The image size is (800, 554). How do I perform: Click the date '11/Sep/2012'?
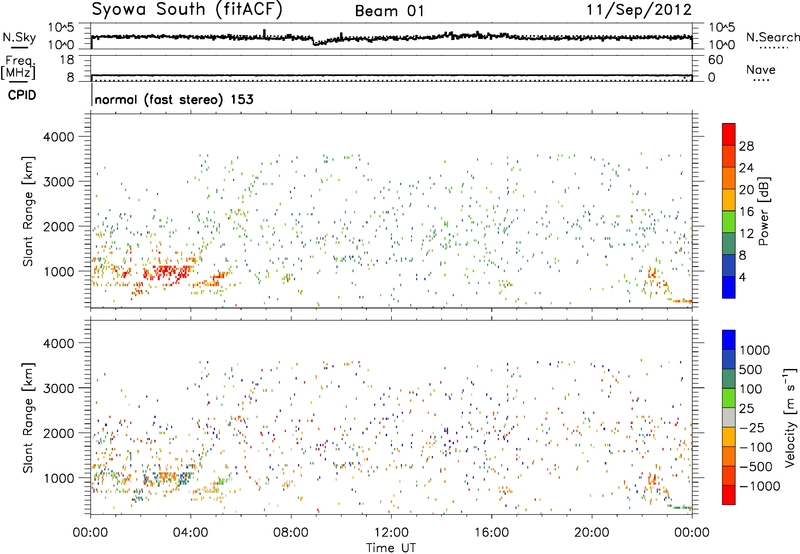tap(639, 10)
